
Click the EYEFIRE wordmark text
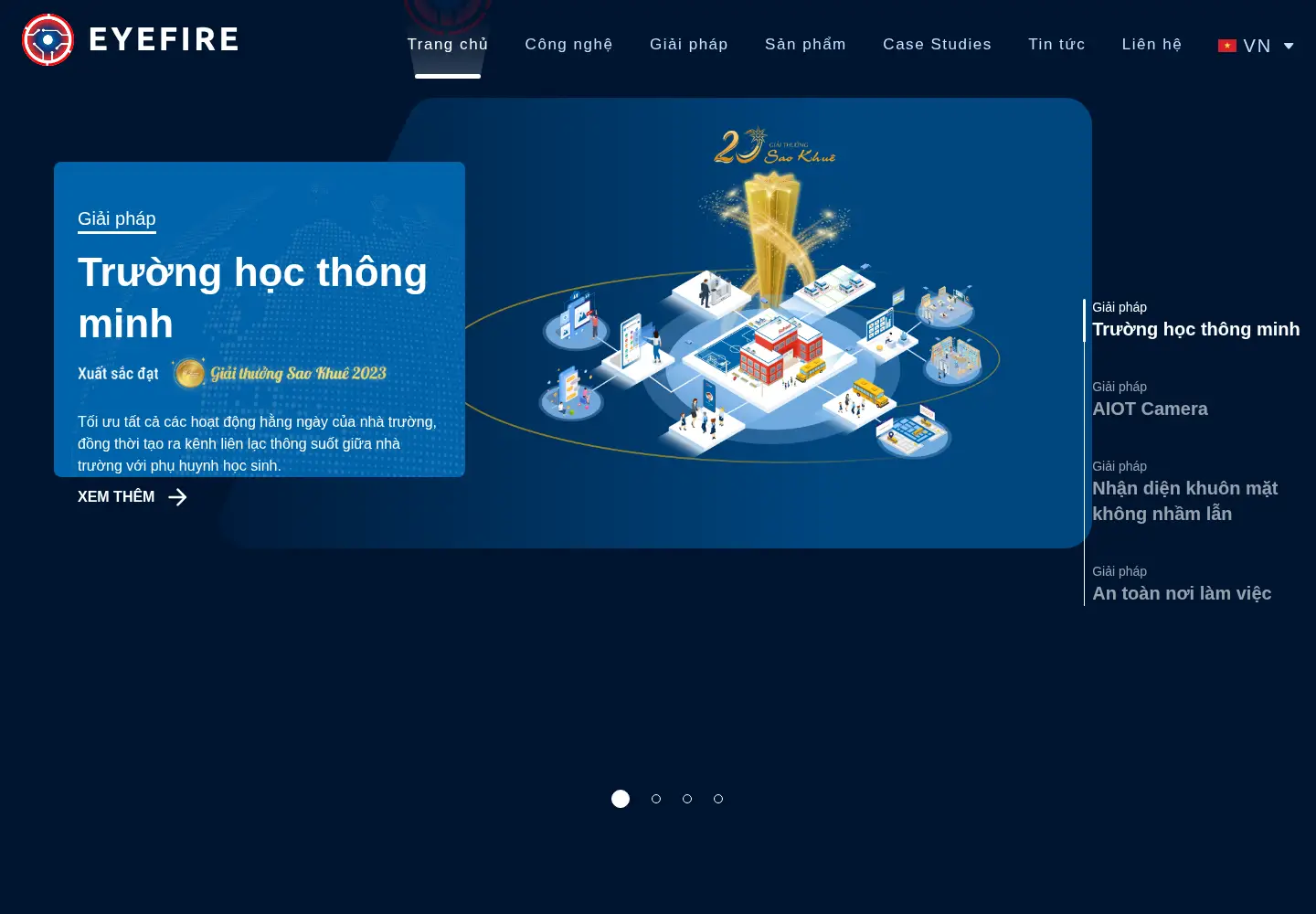point(164,39)
